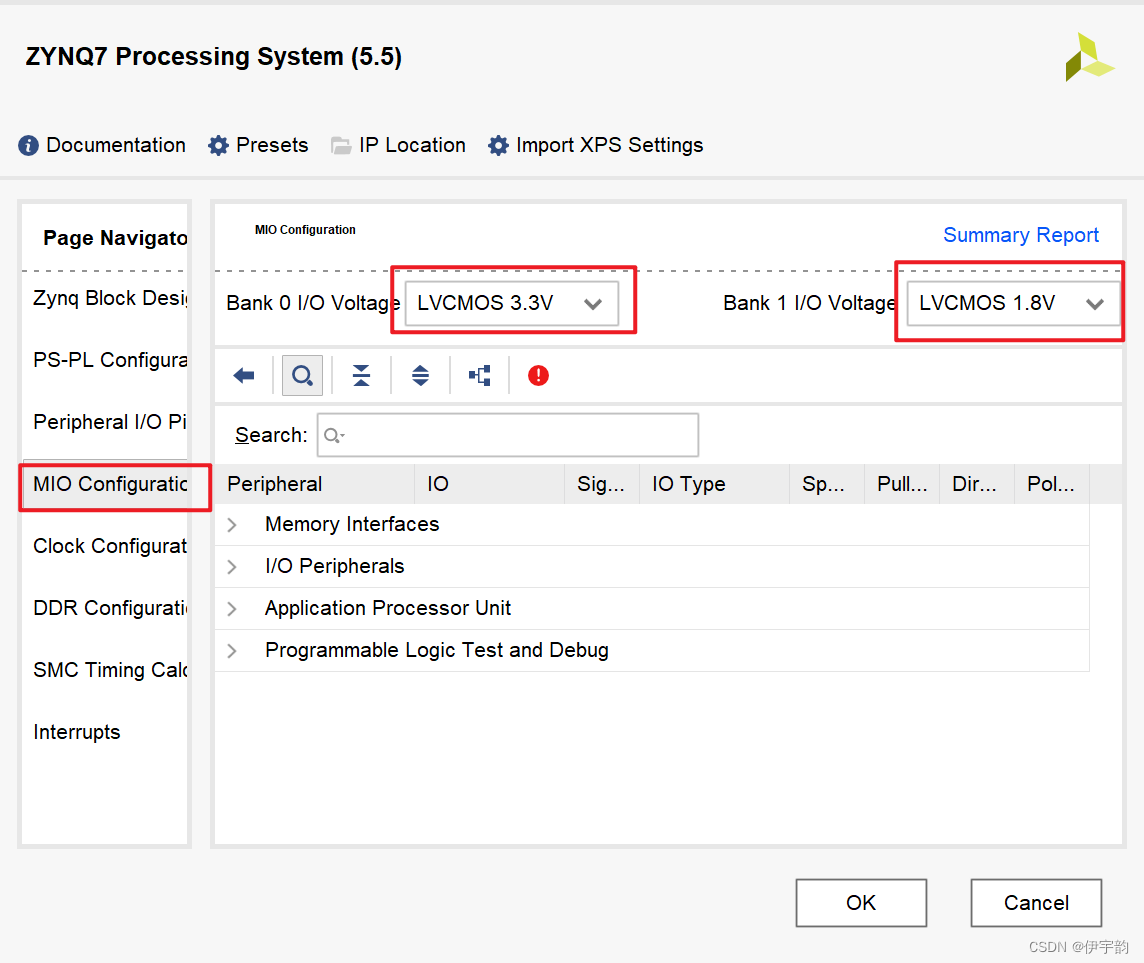Image resolution: width=1144 pixels, height=963 pixels.
Task: Click the OK button
Action: 861,903
